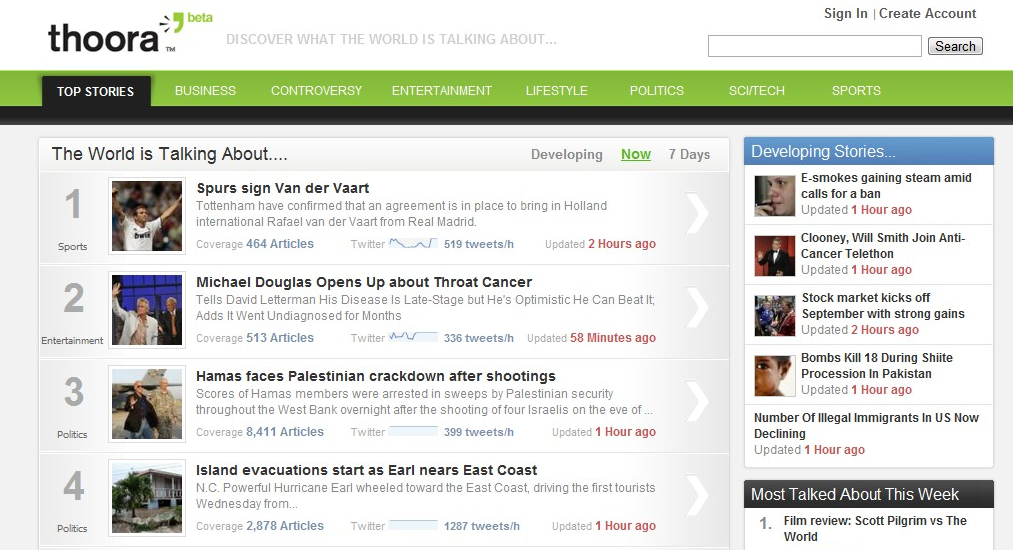Viewport: 1013px width, 550px height.
Task: Click Sports category label under rank 1
Action: click(72, 246)
